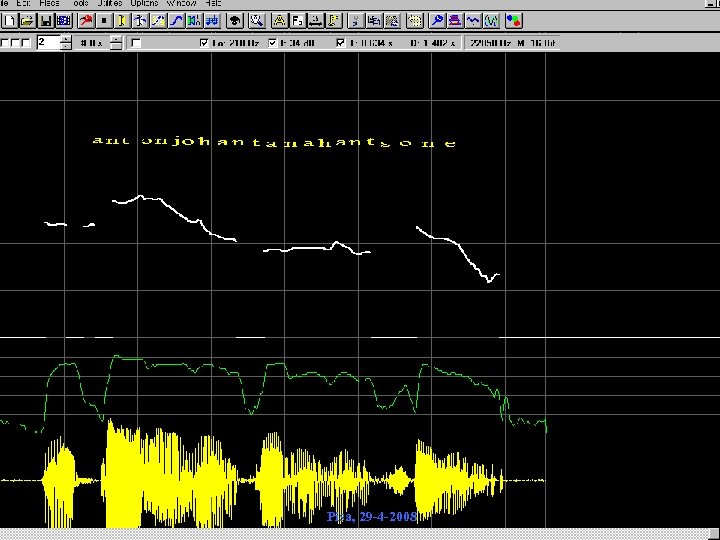The height and width of the screenshot is (540, 720).
Task: Click the red green blue color dots icon
Action: [513, 21]
